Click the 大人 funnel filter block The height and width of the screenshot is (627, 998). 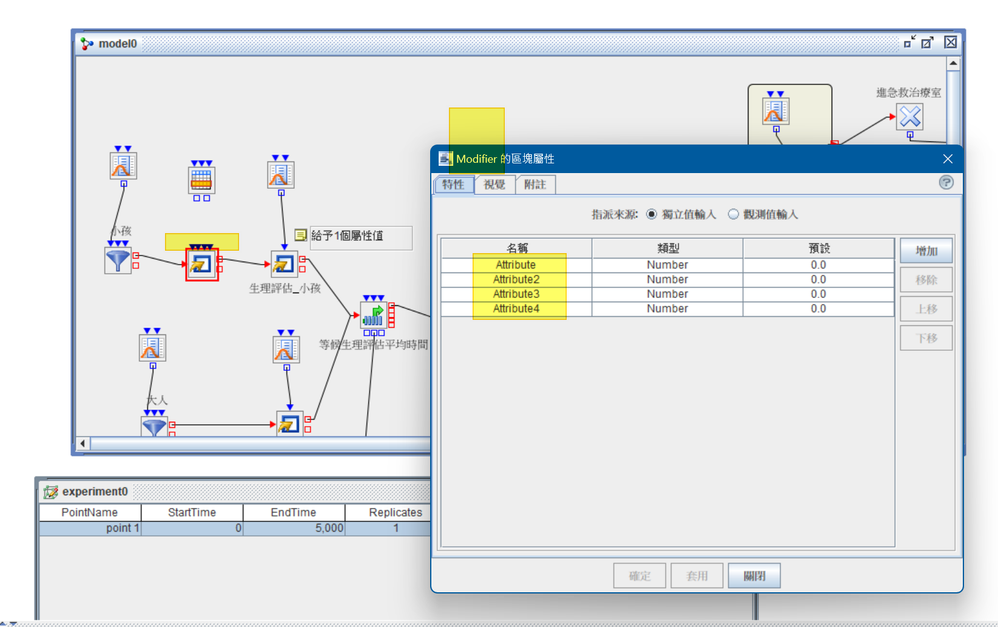154,426
